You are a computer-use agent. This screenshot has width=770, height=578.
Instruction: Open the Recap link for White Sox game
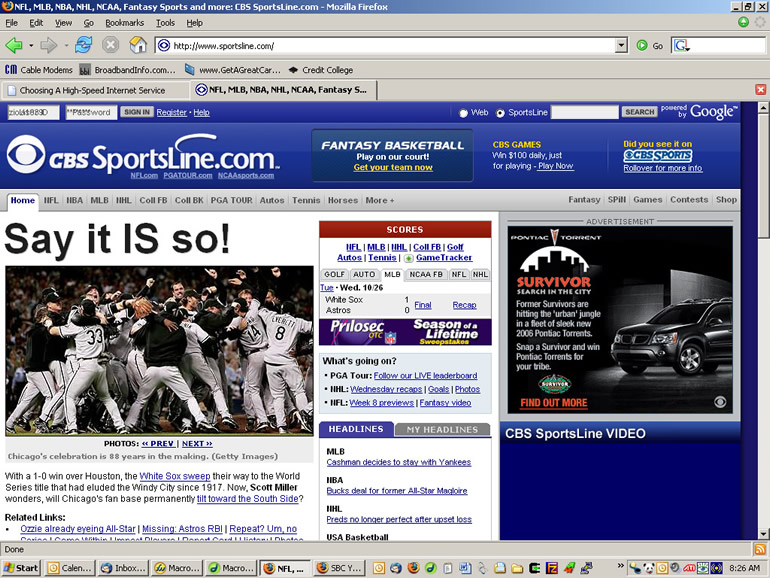coord(464,305)
